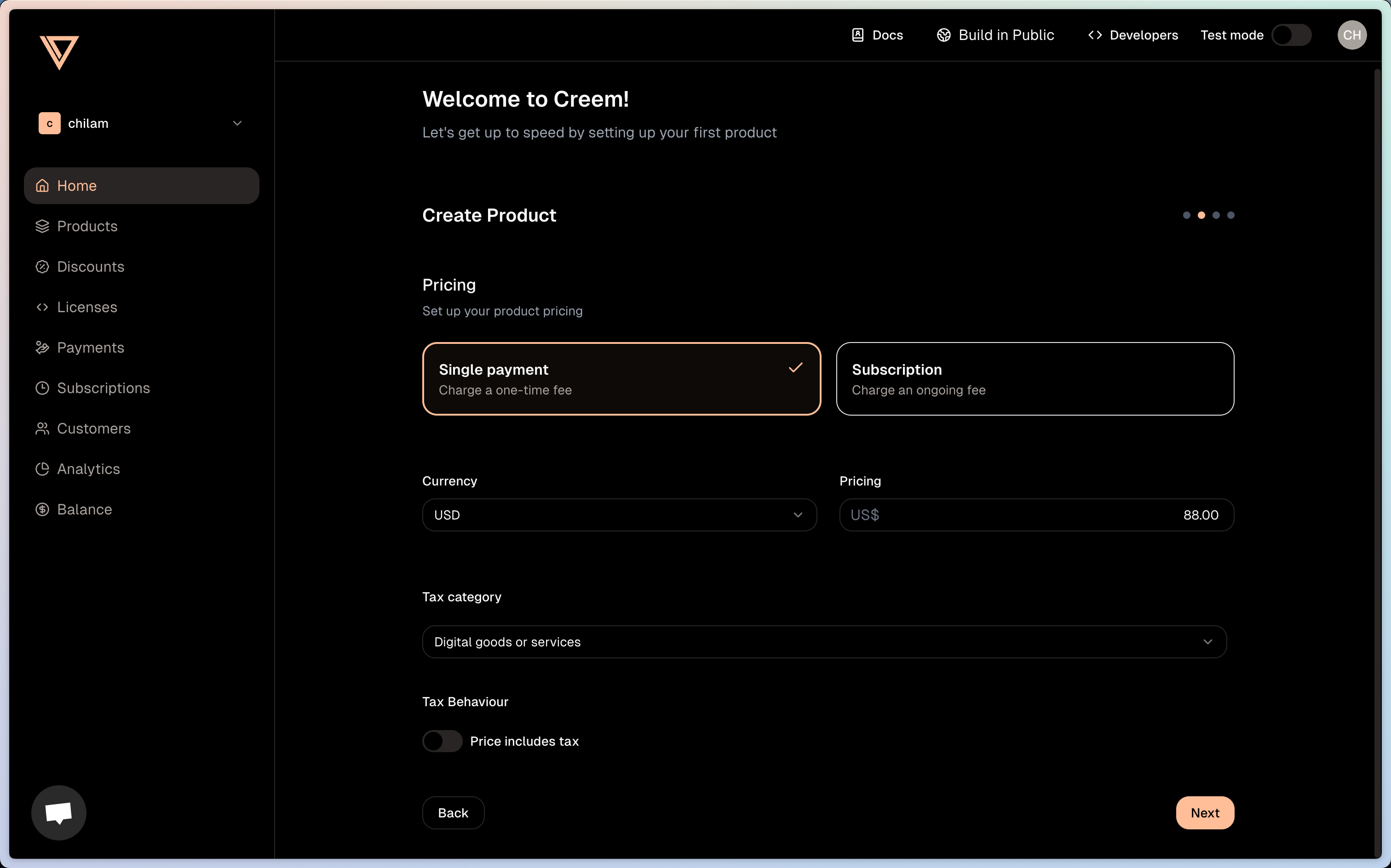Click the 'Price includes tax' label
The height and width of the screenshot is (868, 1391).
524,741
